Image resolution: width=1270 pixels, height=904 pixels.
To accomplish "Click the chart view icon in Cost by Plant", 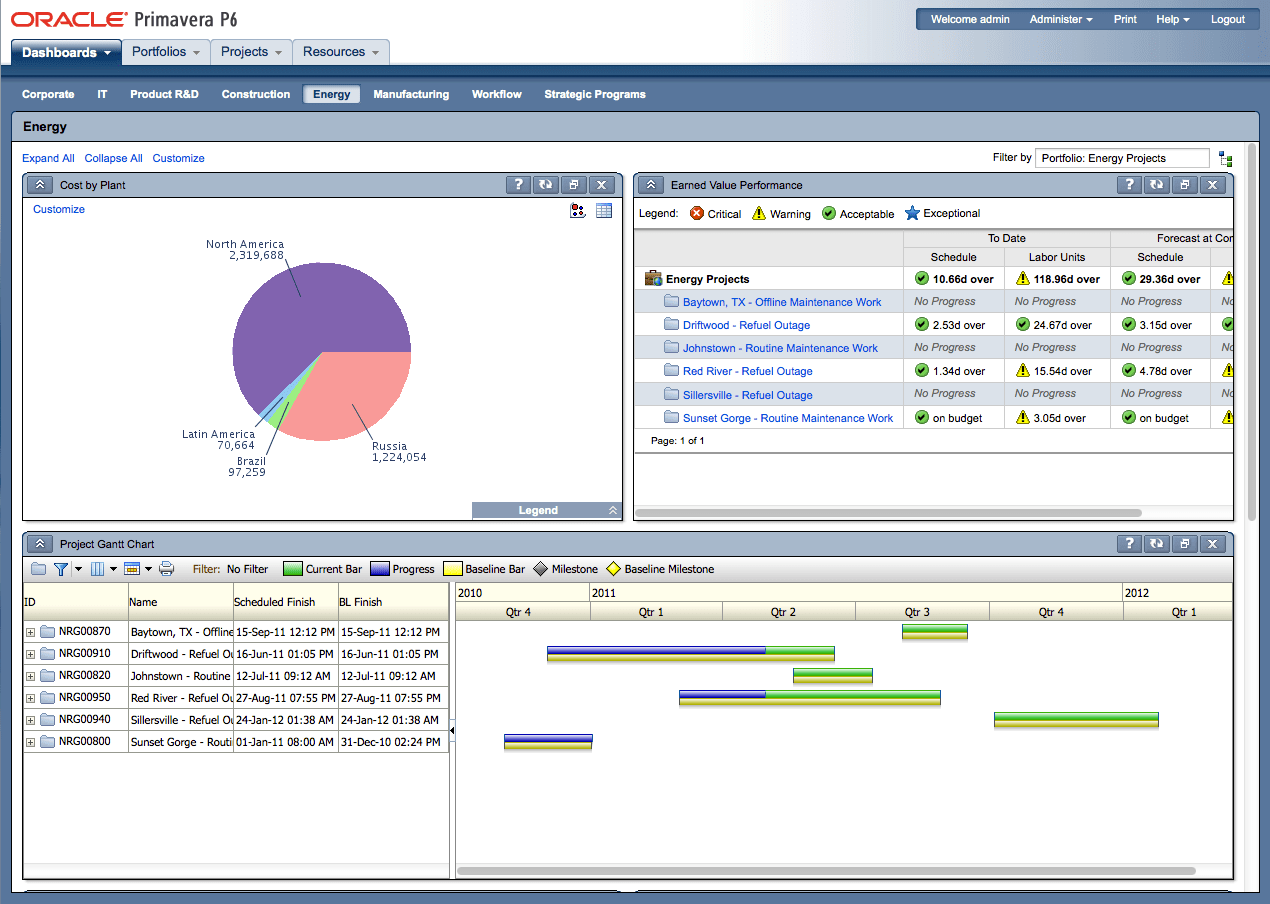I will 578,210.
